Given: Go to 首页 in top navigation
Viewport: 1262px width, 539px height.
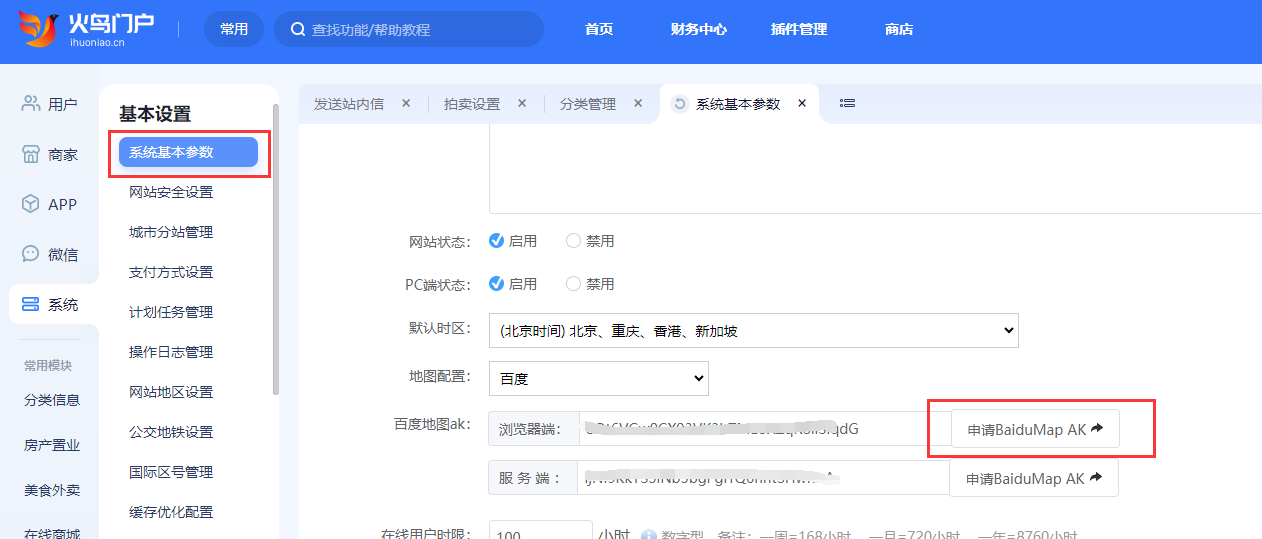Looking at the screenshot, I should (599, 29).
